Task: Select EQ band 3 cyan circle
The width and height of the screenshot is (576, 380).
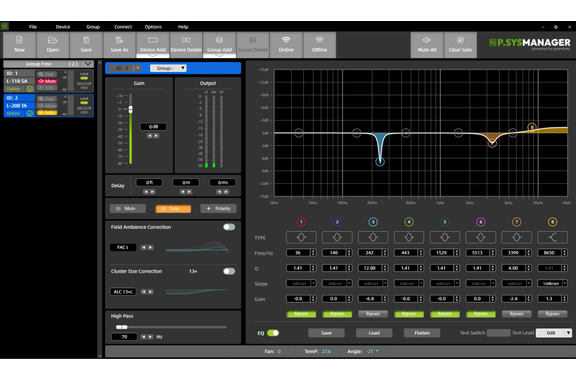Action: (x=373, y=222)
